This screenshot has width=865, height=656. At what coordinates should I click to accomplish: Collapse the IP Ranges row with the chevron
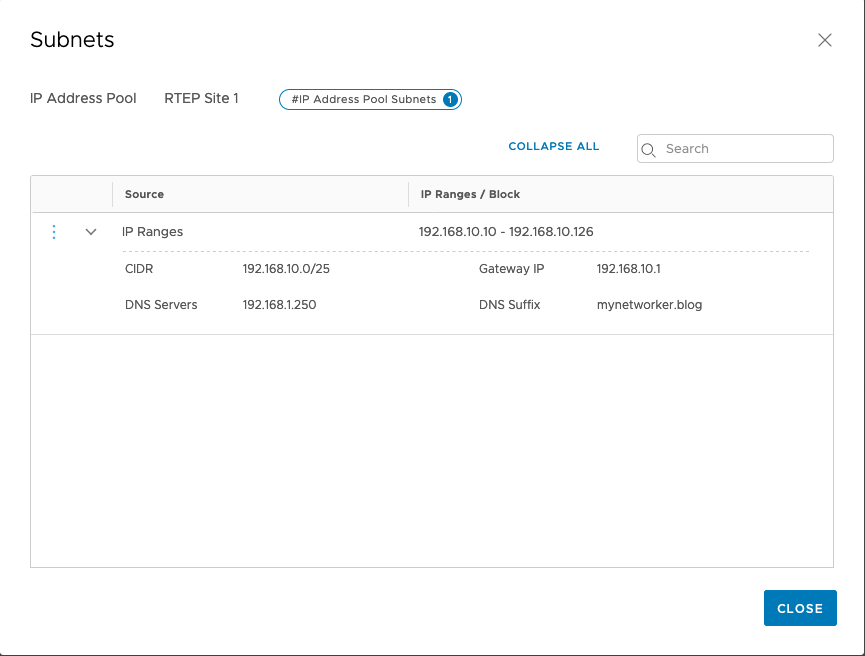pyautogui.click(x=91, y=232)
